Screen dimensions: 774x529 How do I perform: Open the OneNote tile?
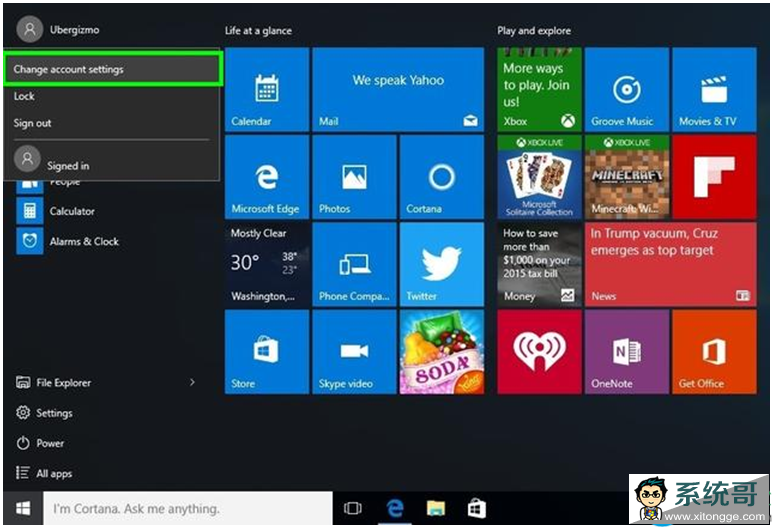point(626,351)
